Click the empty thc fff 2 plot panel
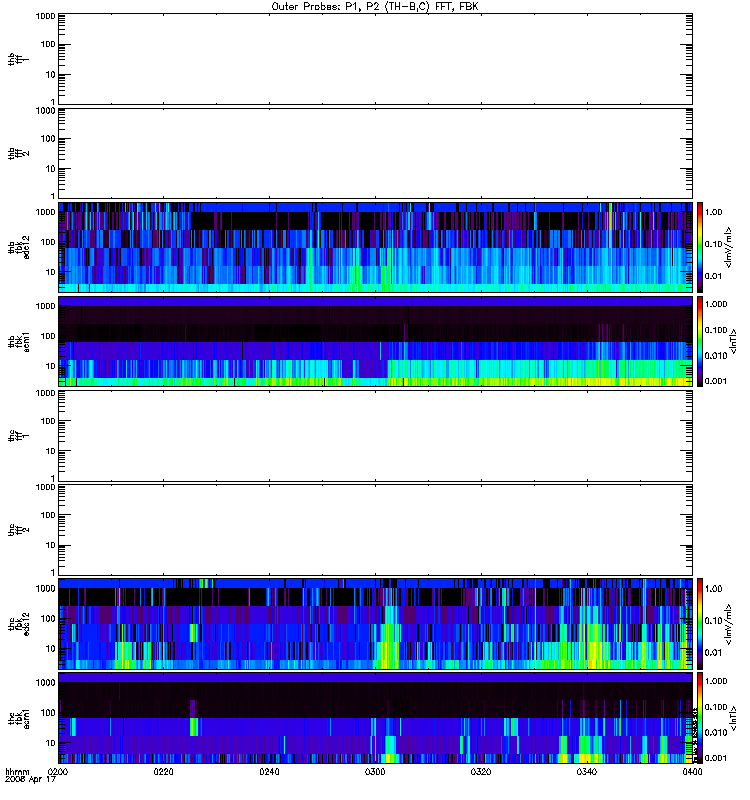 coord(376,530)
